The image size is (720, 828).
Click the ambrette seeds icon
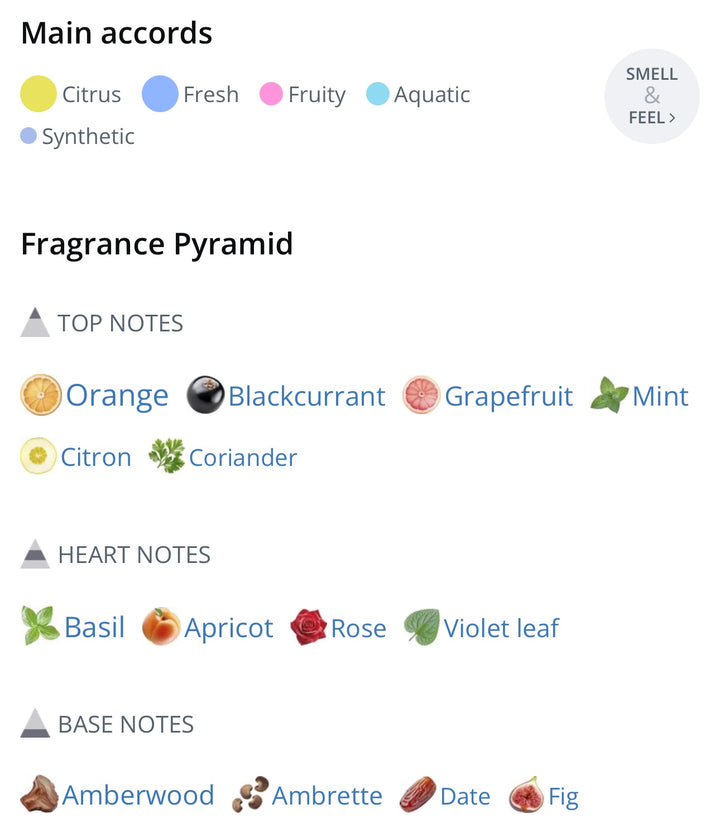click(x=251, y=794)
